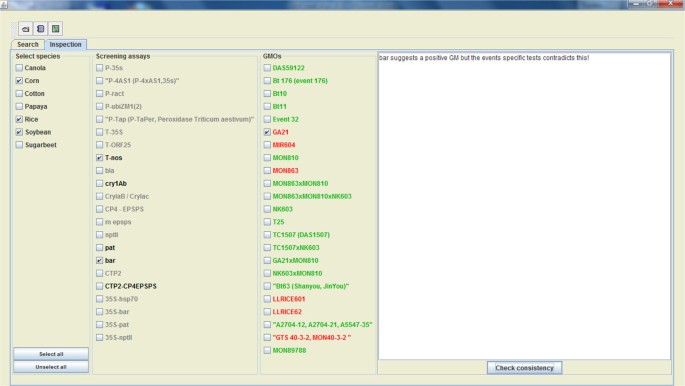Image resolution: width=685 pixels, height=386 pixels.
Task: Click the CryIaB / CryIac assay label
Action: click(127, 196)
